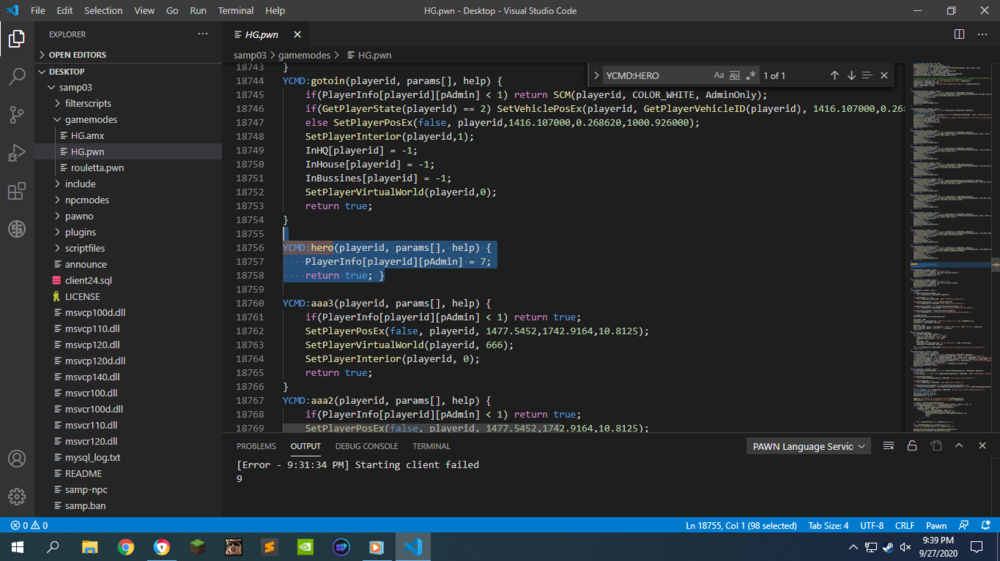
Task: Open Explorer more actions ellipsis
Action: [x=203, y=34]
